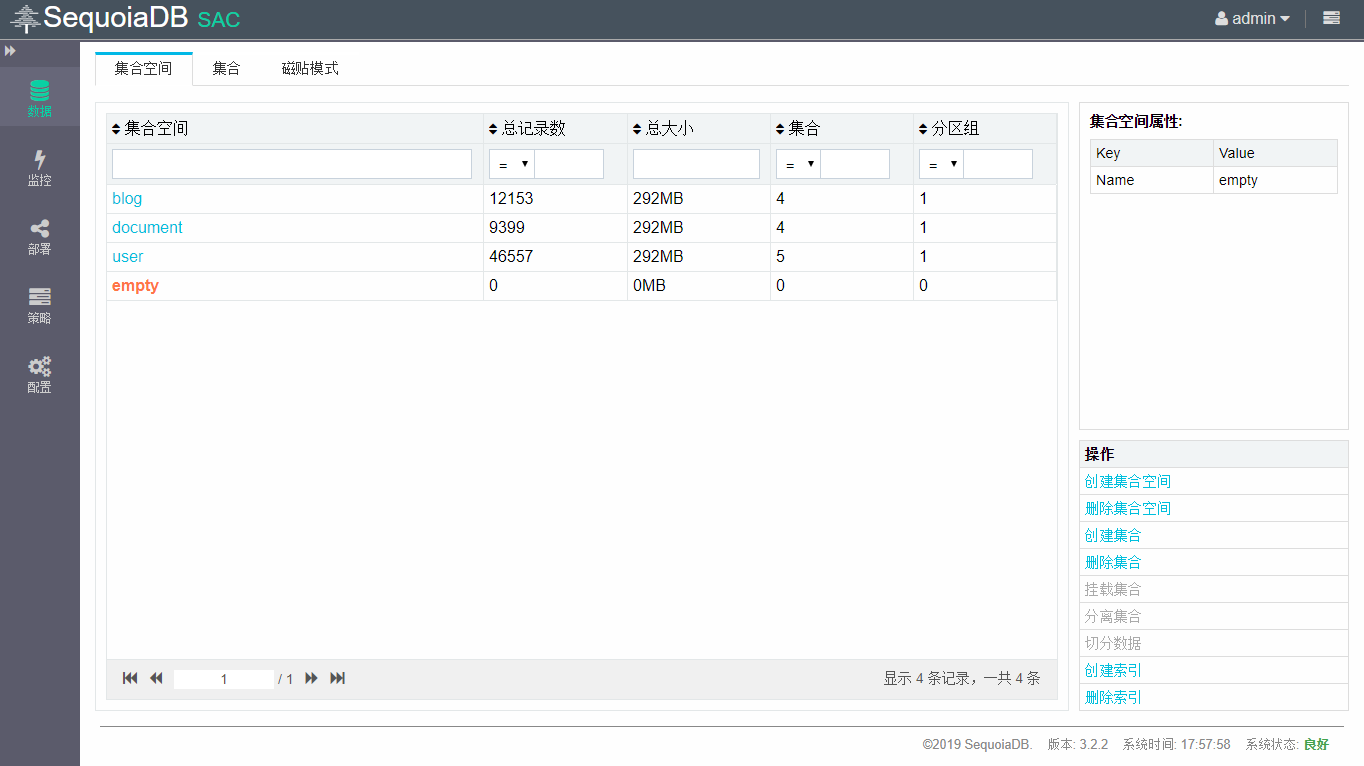Click the 46557 record count cell
The image size is (1364, 766).
[x=555, y=256]
